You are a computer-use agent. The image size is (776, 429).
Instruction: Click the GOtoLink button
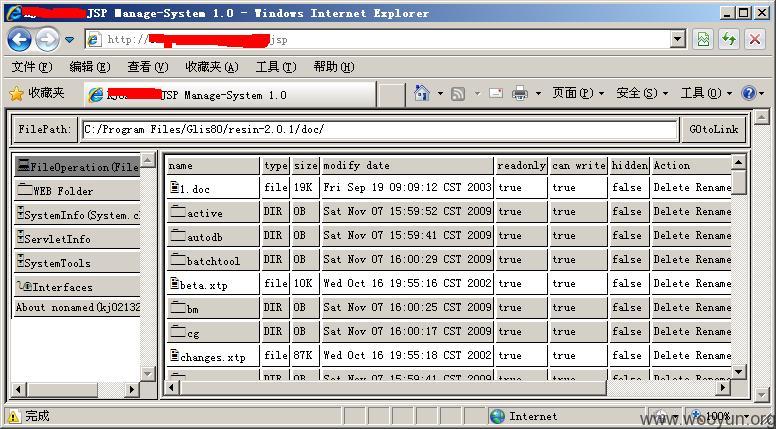pyautogui.click(x=713, y=130)
